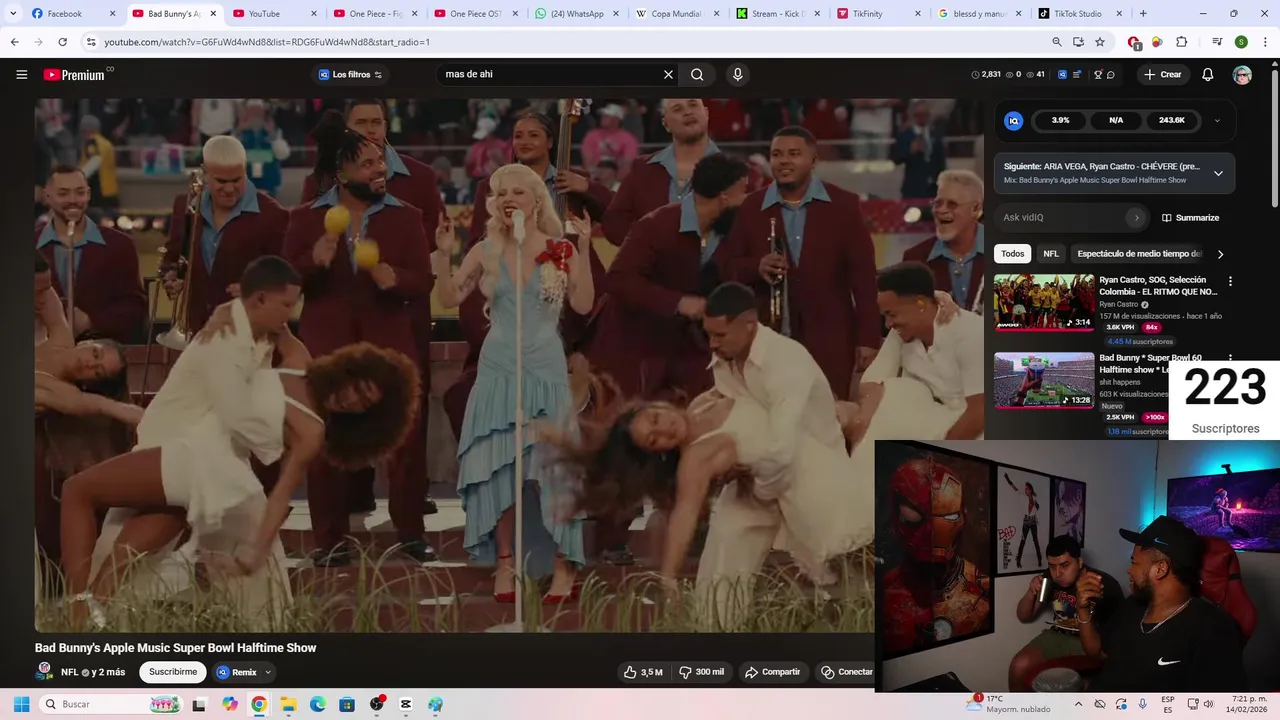The width and height of the screenshot is (1280, 720).
Task: Click the Compartir share button
Action: coord(772,672)
